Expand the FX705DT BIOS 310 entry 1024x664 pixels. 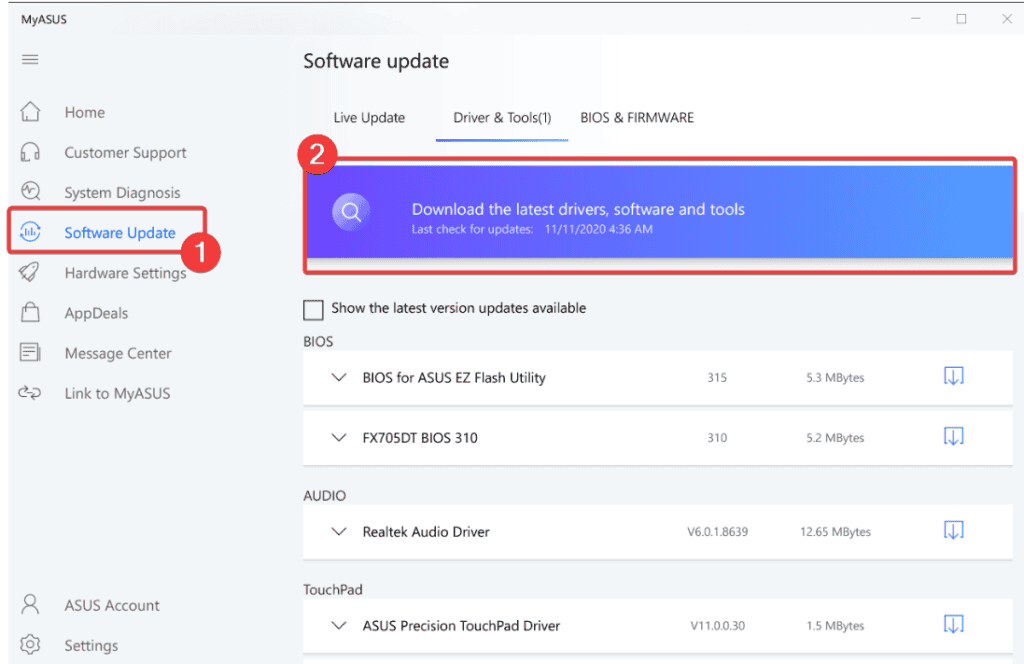[338, 438]
